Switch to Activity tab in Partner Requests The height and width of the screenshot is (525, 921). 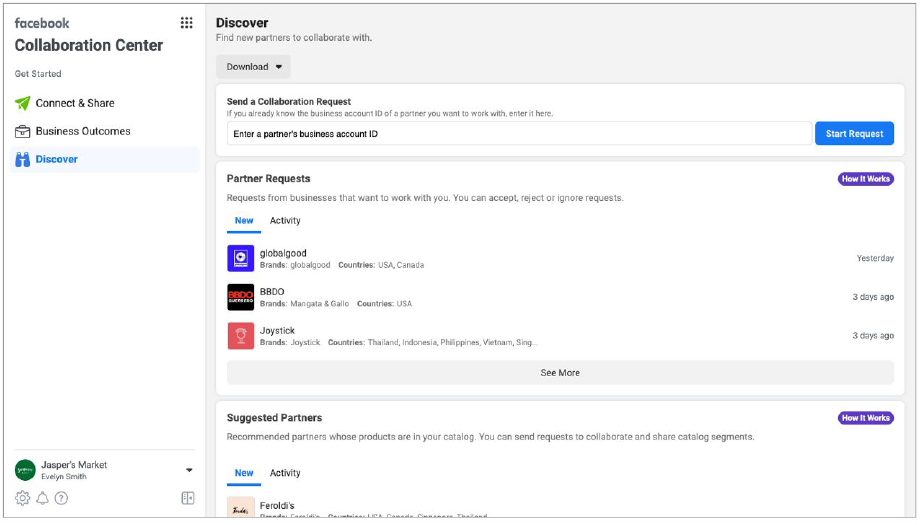tap(285, 221)
